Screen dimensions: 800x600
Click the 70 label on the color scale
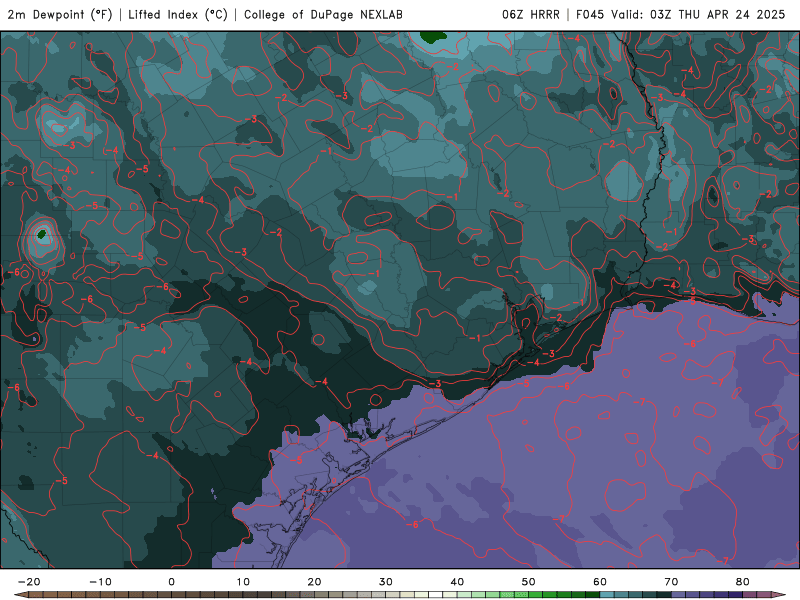coord(671,582)
